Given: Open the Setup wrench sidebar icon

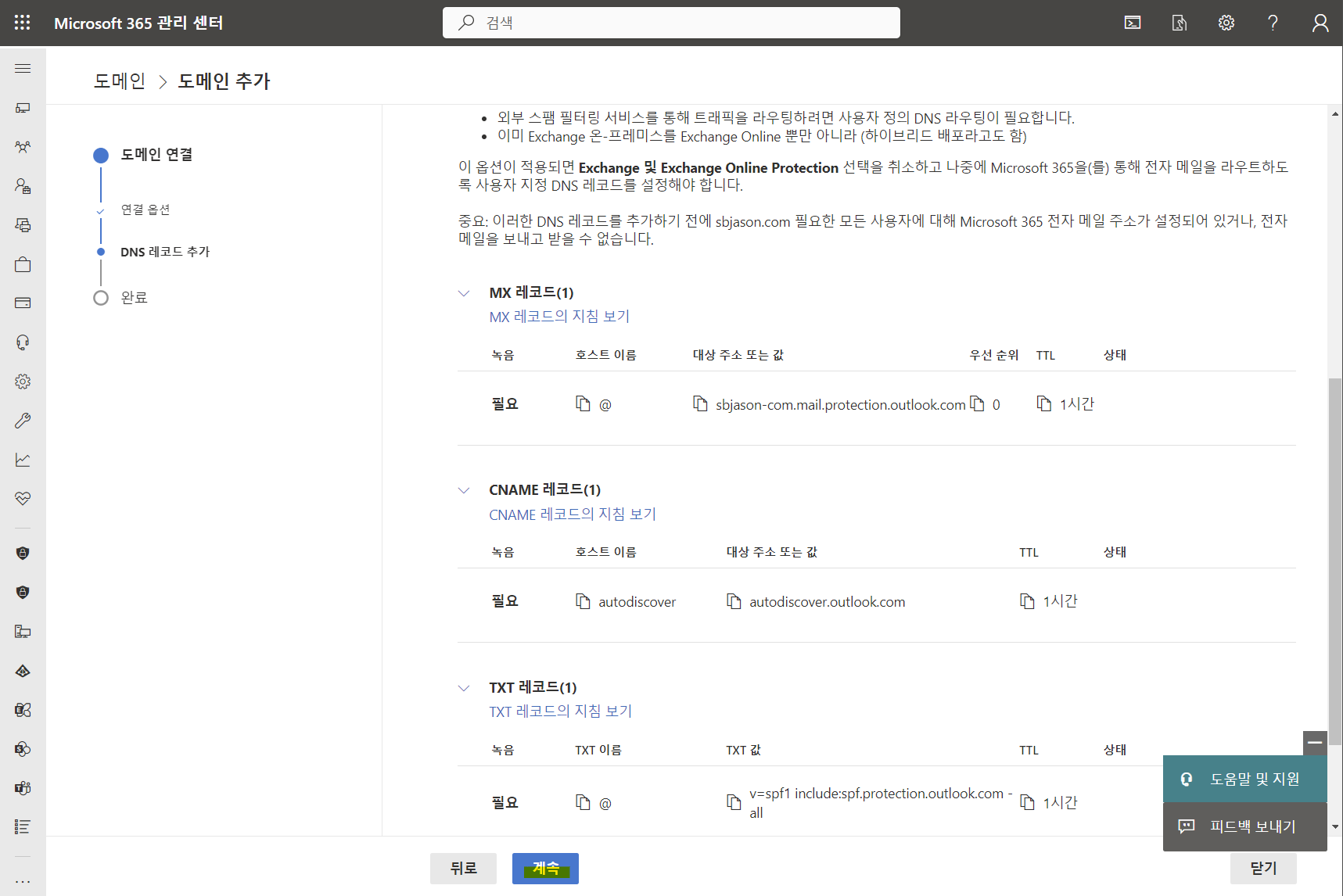Looking at the screenshot, I should coord(23,421).
